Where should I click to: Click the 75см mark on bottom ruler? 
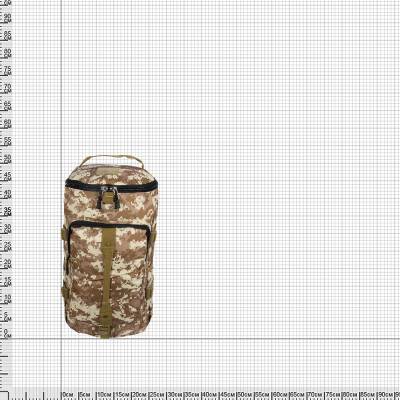click(331, 395)
